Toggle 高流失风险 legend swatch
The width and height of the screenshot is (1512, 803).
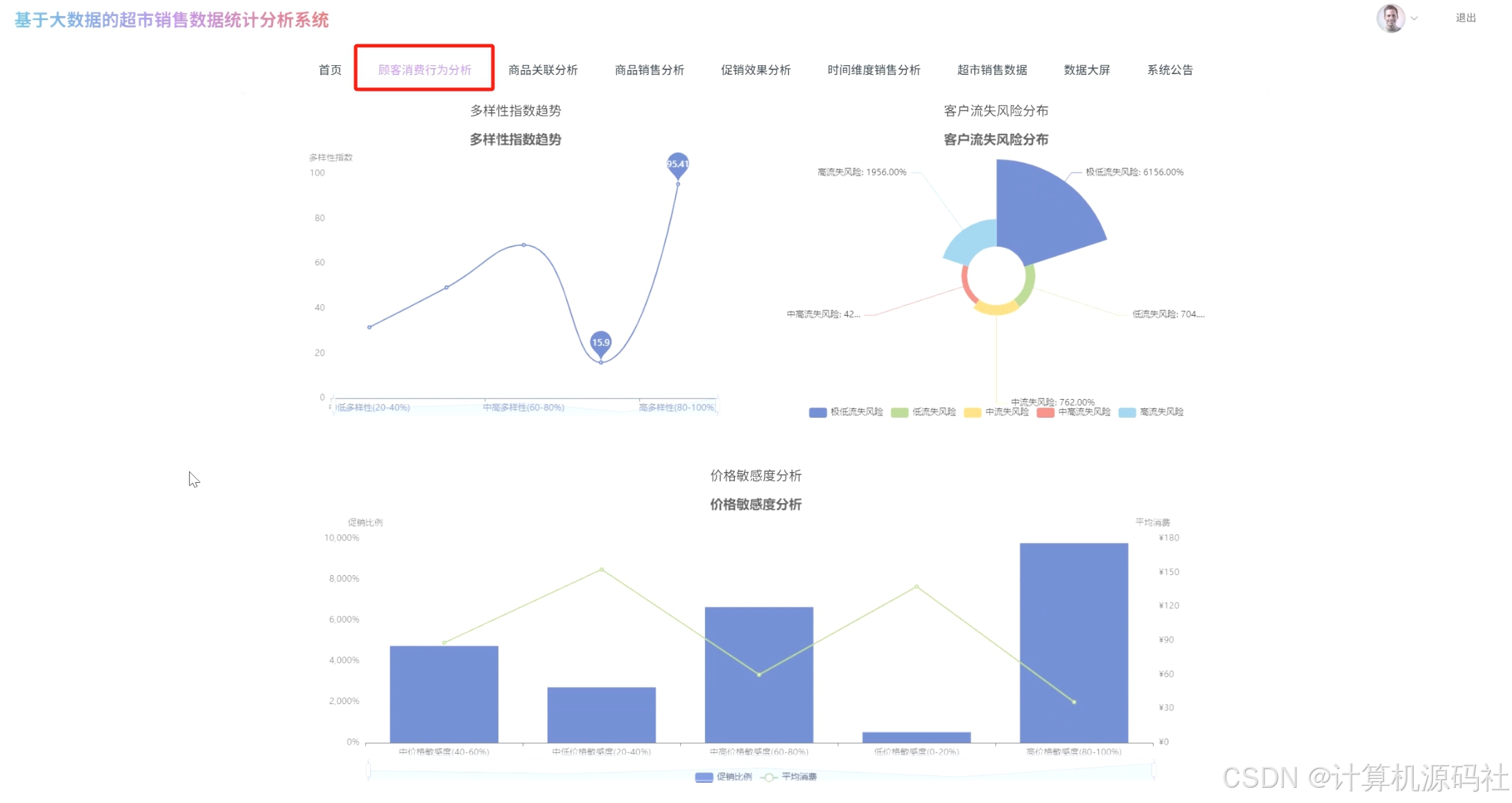click(1127, 412)
